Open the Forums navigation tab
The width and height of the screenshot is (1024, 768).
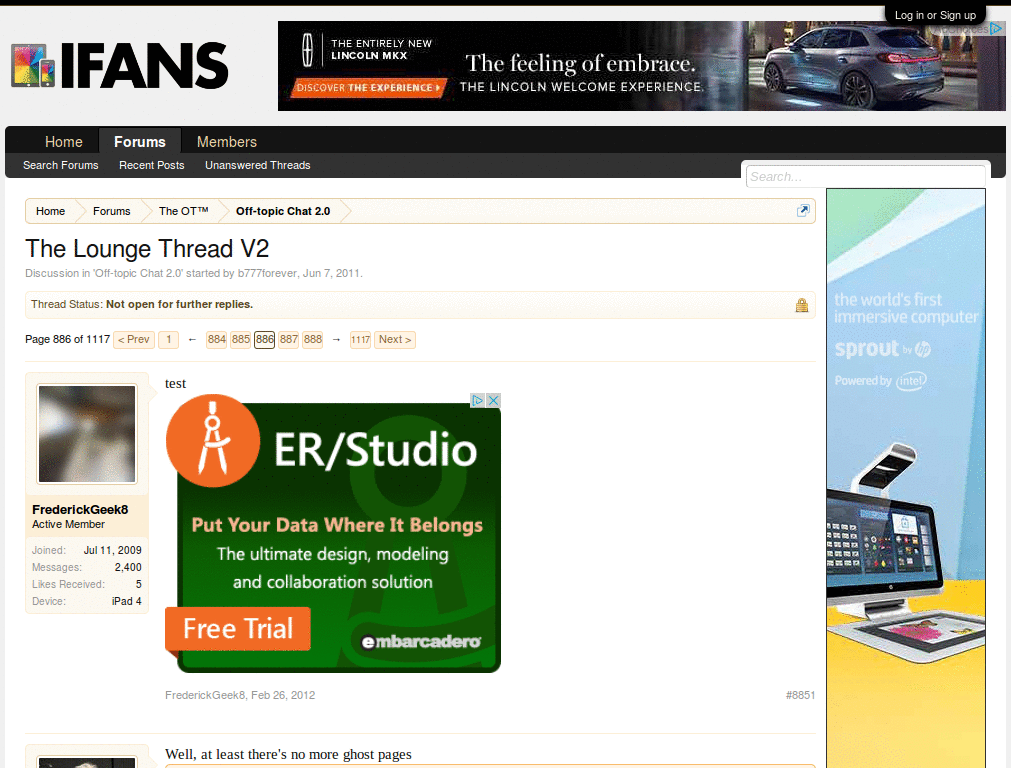tap(140, 142)
